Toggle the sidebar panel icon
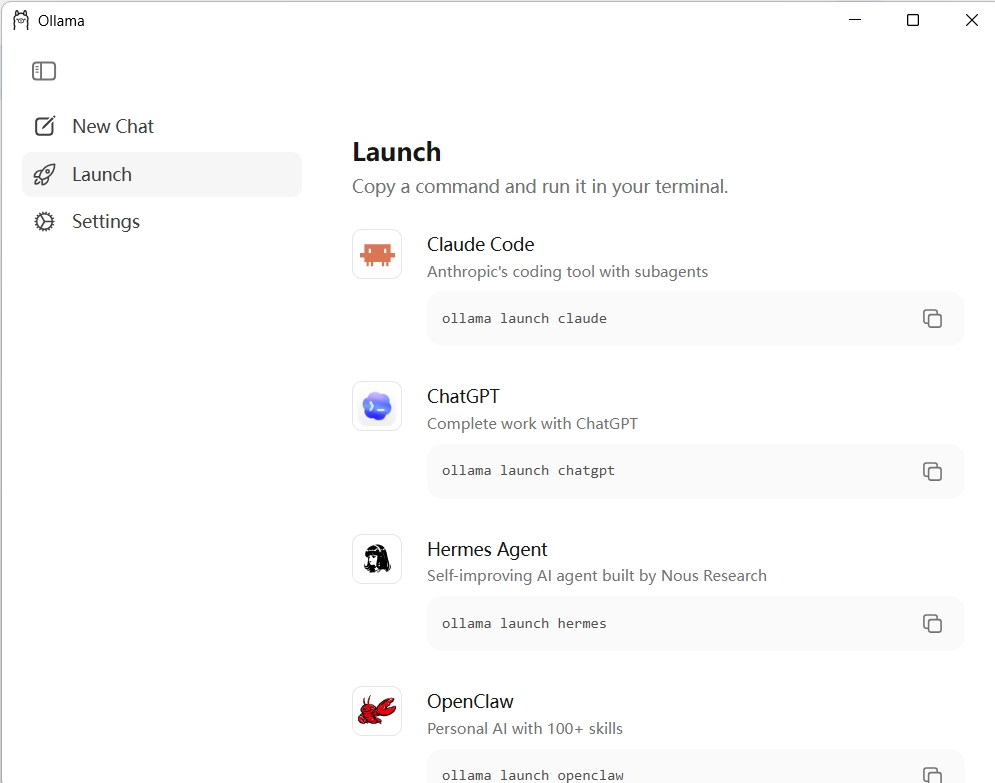The height and width of the screenshot is (783, 995). pos(44,71)
